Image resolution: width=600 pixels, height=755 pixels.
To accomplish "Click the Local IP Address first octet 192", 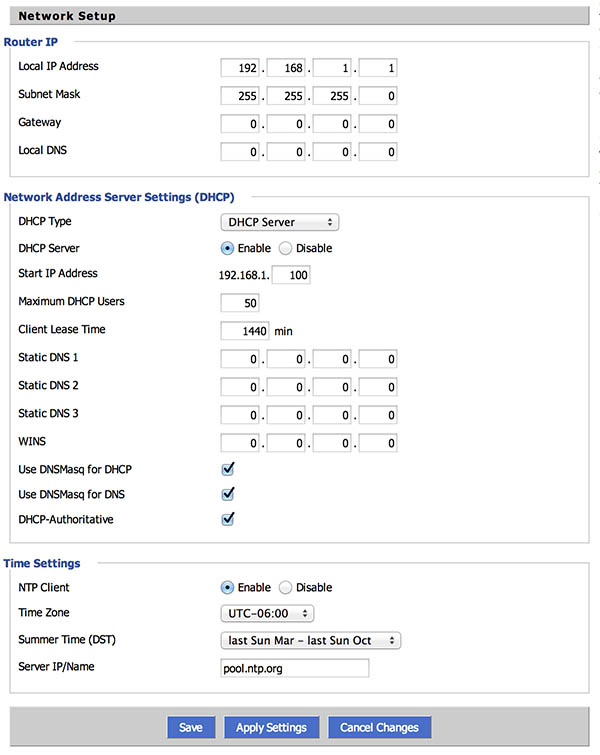I will (240, 68).
